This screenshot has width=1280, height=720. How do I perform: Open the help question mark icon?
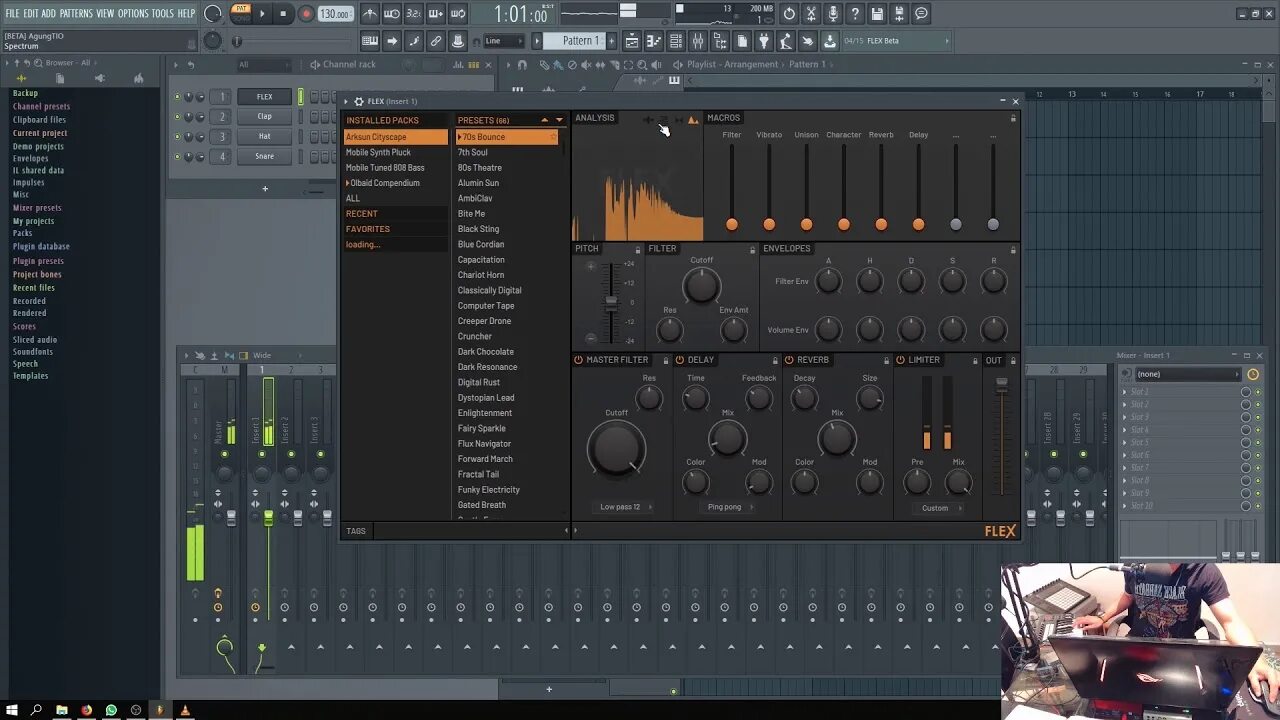coord(855,14)
